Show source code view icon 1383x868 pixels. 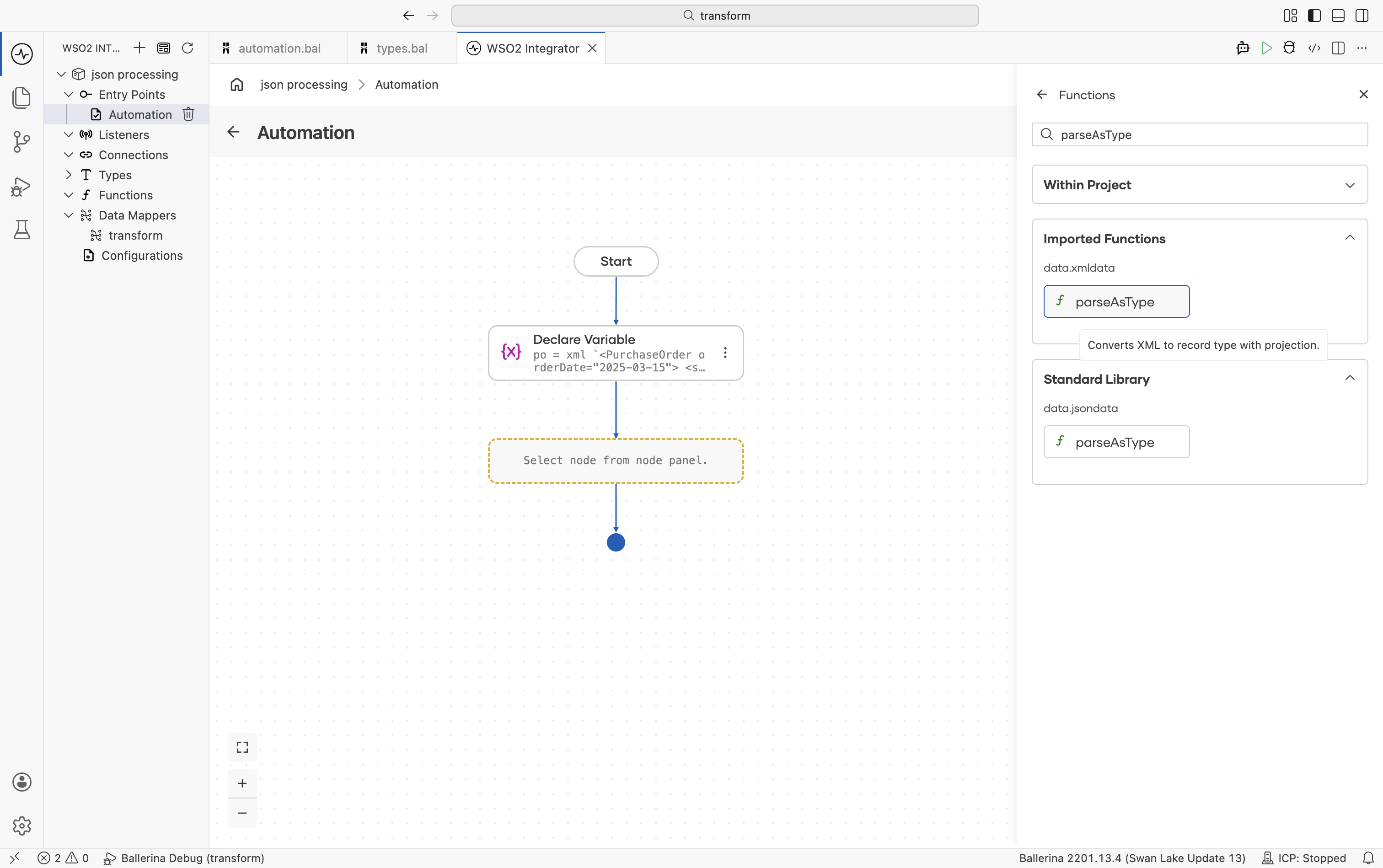(1314, 48)
